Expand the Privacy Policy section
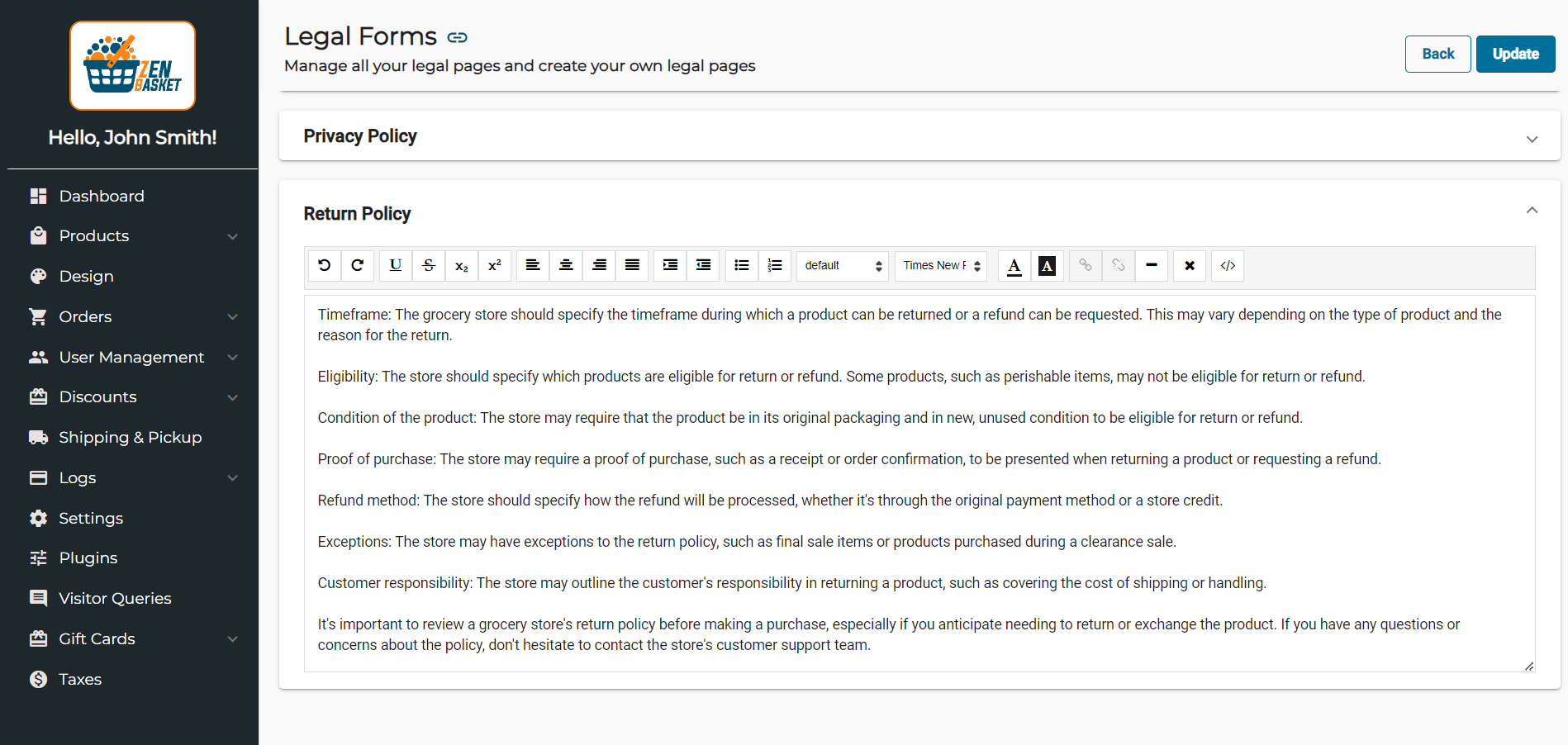 [1532, 139]
